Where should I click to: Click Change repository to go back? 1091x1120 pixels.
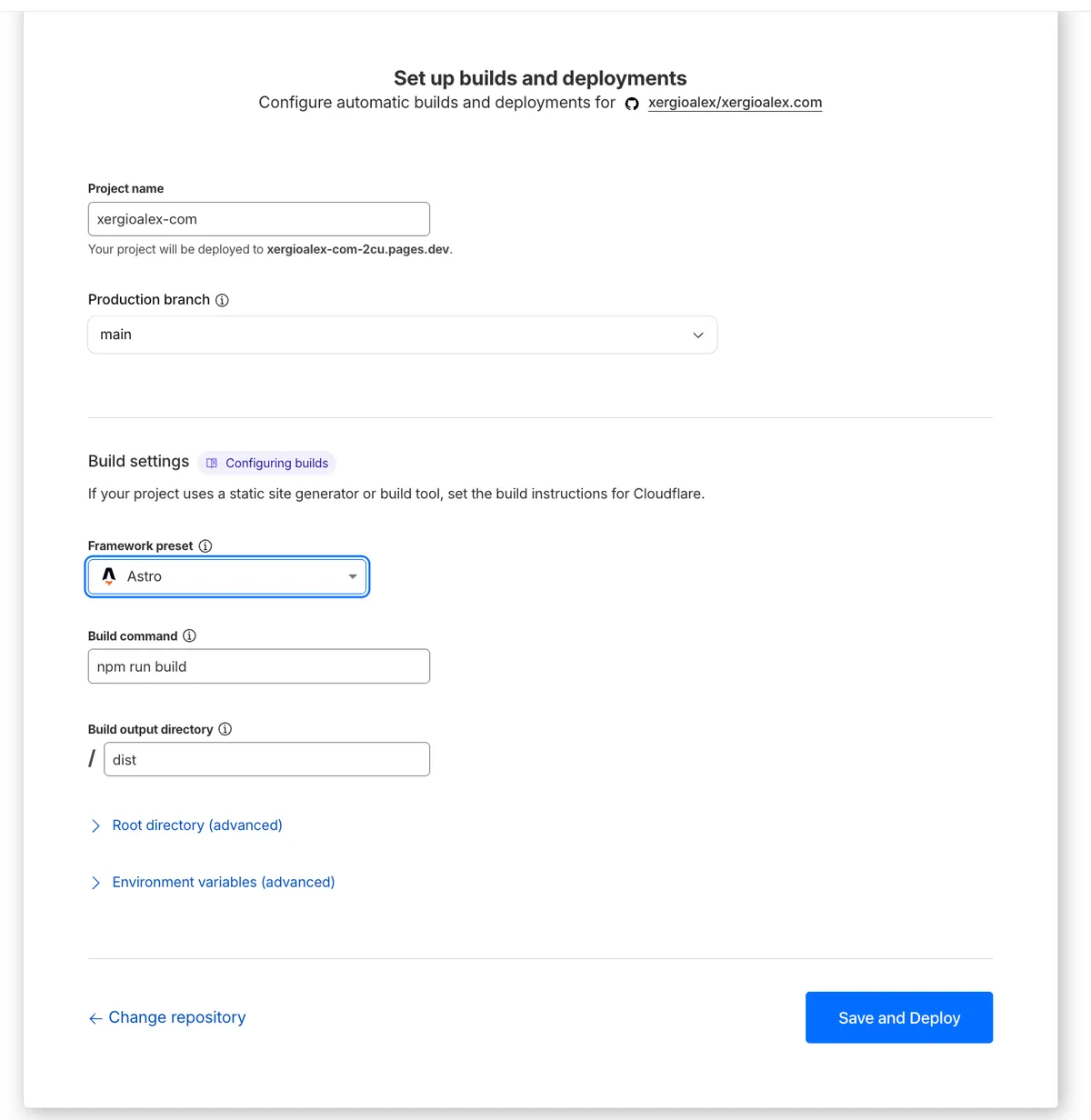click(176, 1017)
